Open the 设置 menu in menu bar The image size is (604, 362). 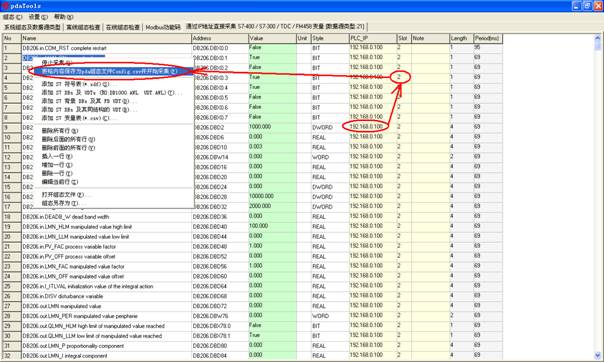[x=38, y=17]
